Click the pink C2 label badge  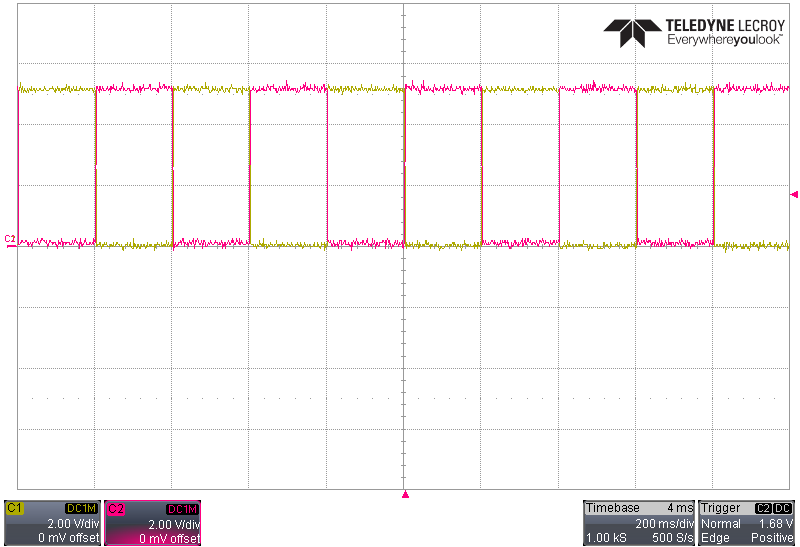[x=116, y=509]
